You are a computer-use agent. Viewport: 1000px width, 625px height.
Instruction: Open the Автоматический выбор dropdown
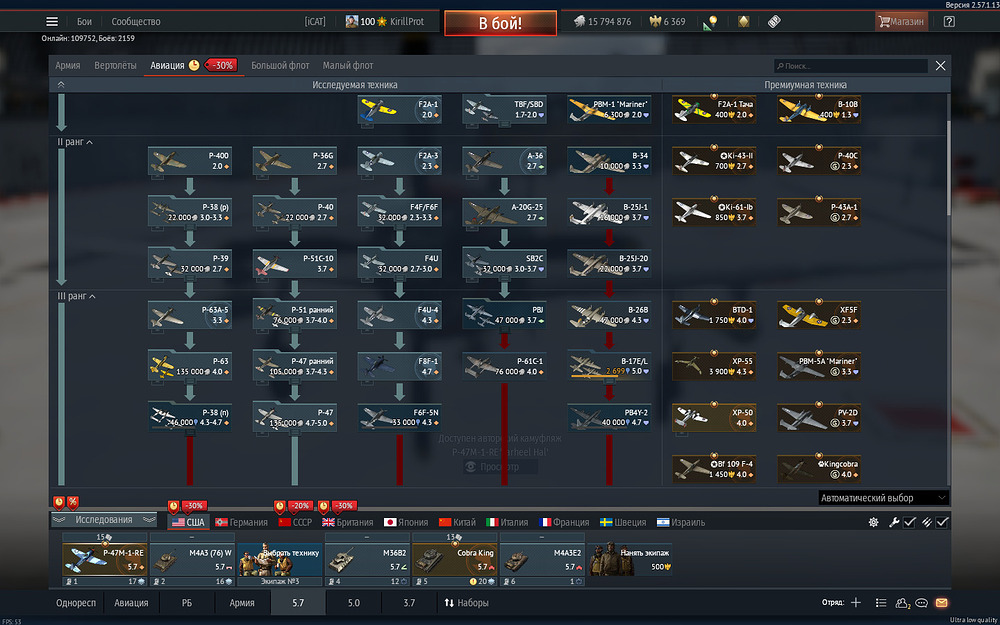(x=883, y=497)
